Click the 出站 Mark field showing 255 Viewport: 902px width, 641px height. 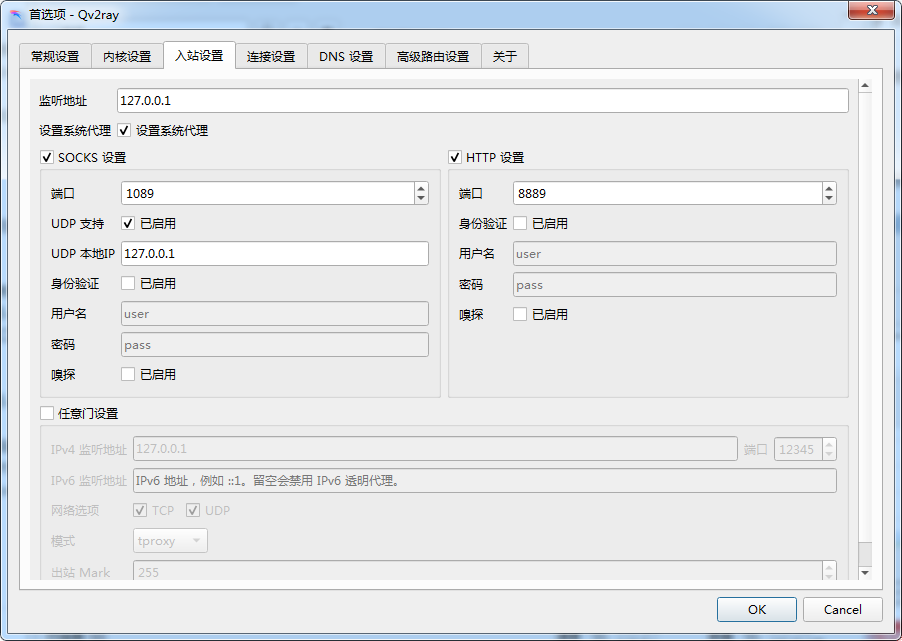click(x=478, y=571)
